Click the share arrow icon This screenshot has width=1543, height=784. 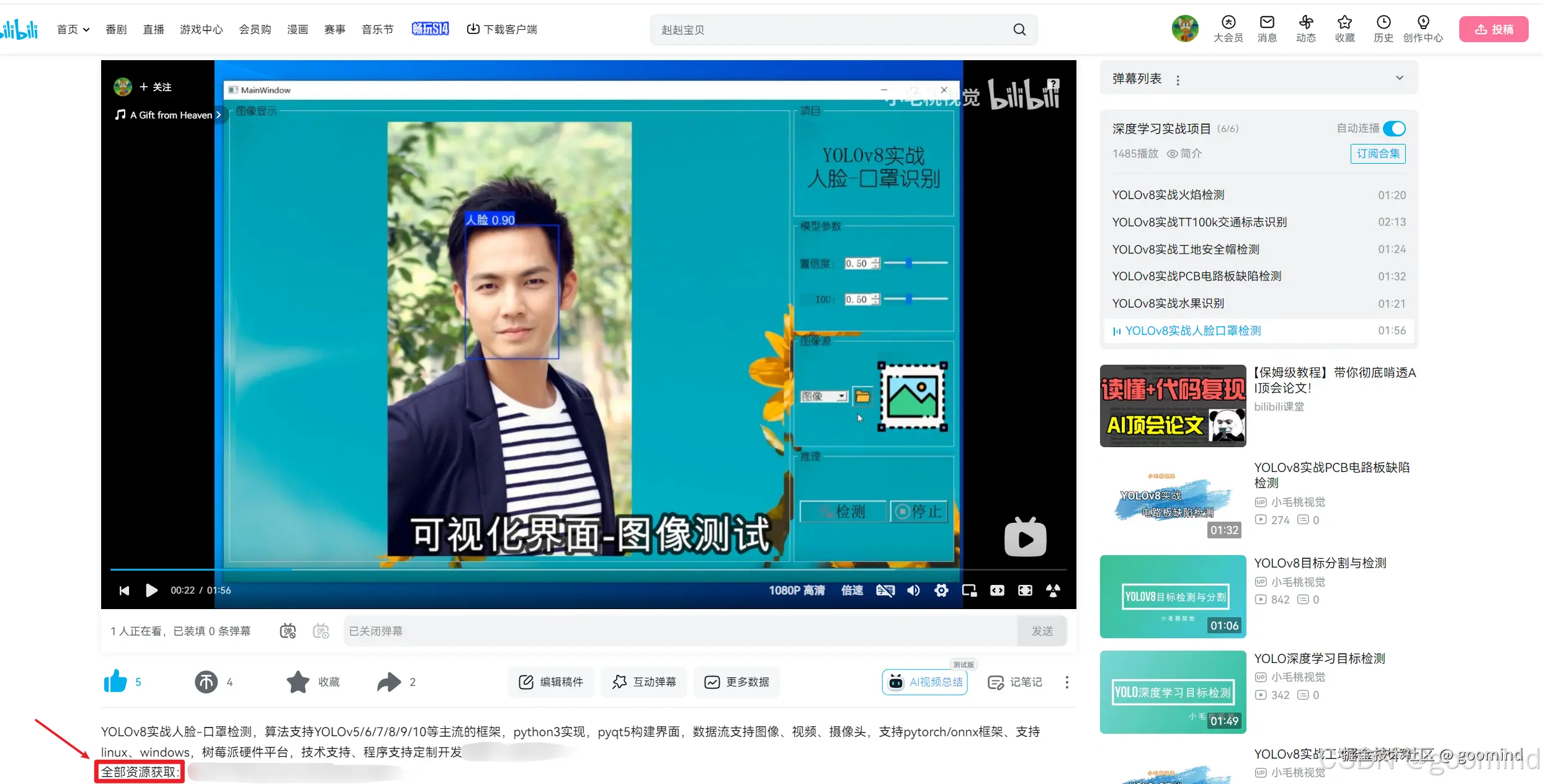click(389, 682)
